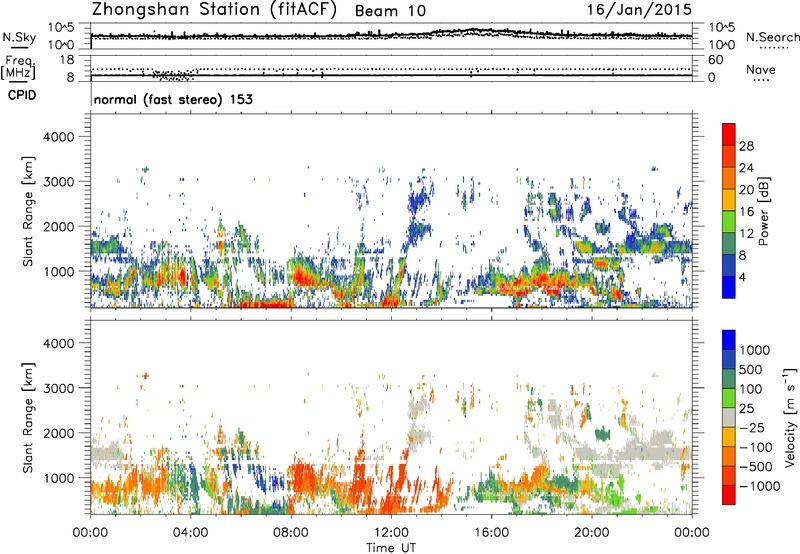
Task: Click the "20" Power colorbar value
Action: click(x=746, y=190)
